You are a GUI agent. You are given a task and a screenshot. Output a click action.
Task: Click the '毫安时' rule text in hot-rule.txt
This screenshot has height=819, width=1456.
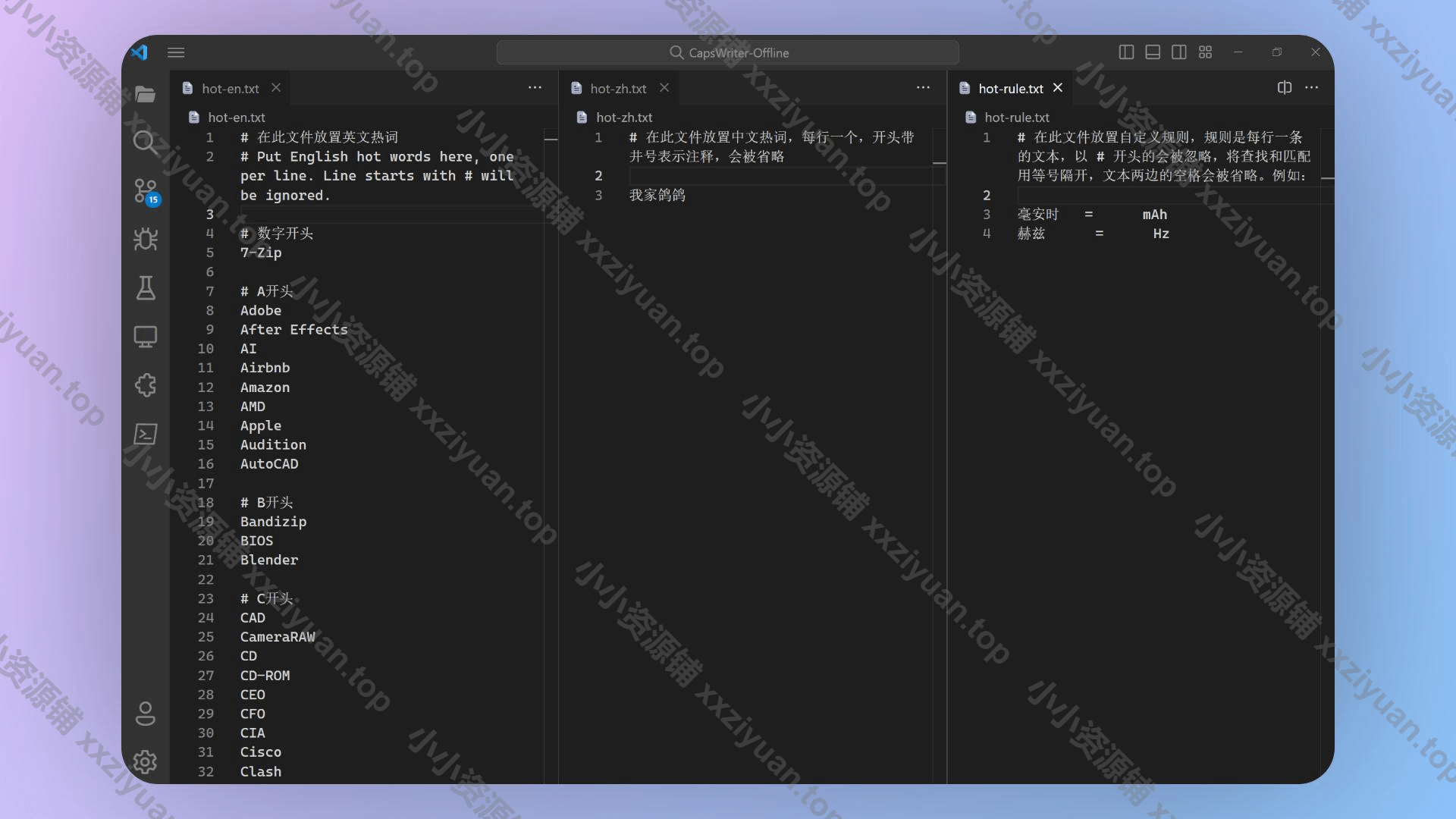(x=1038, y=215)
